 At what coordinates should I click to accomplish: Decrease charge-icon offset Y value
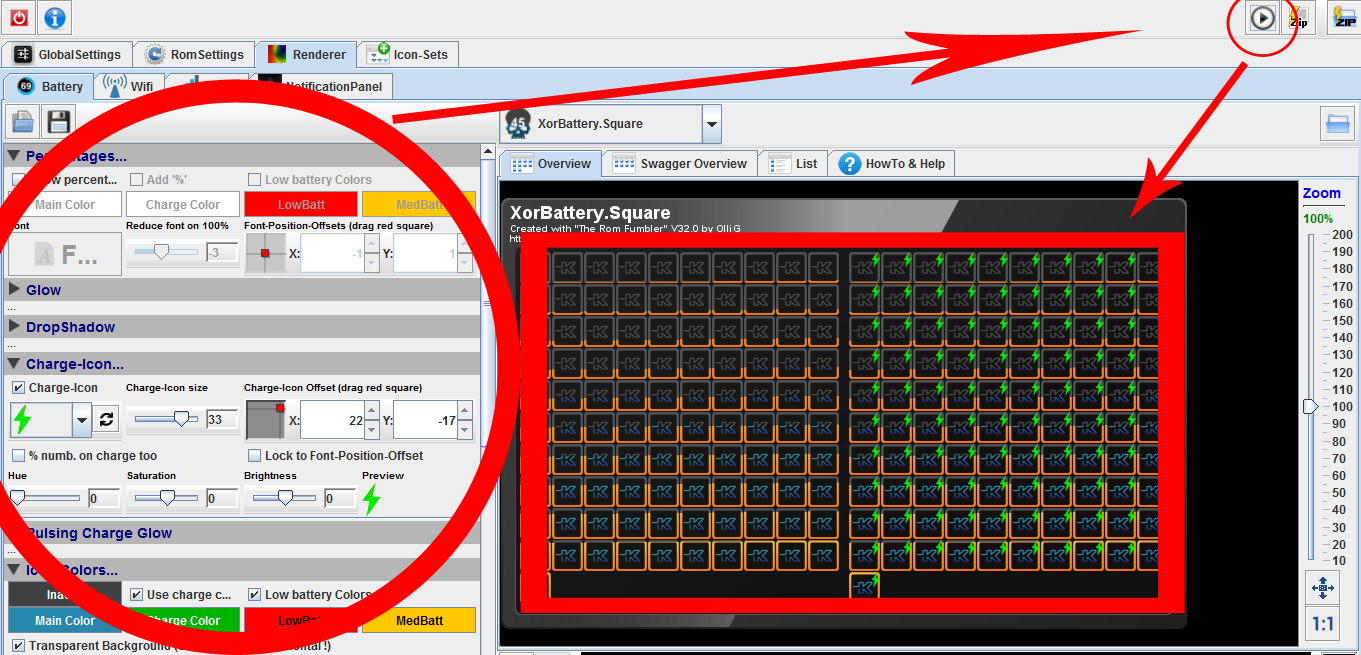465,430
